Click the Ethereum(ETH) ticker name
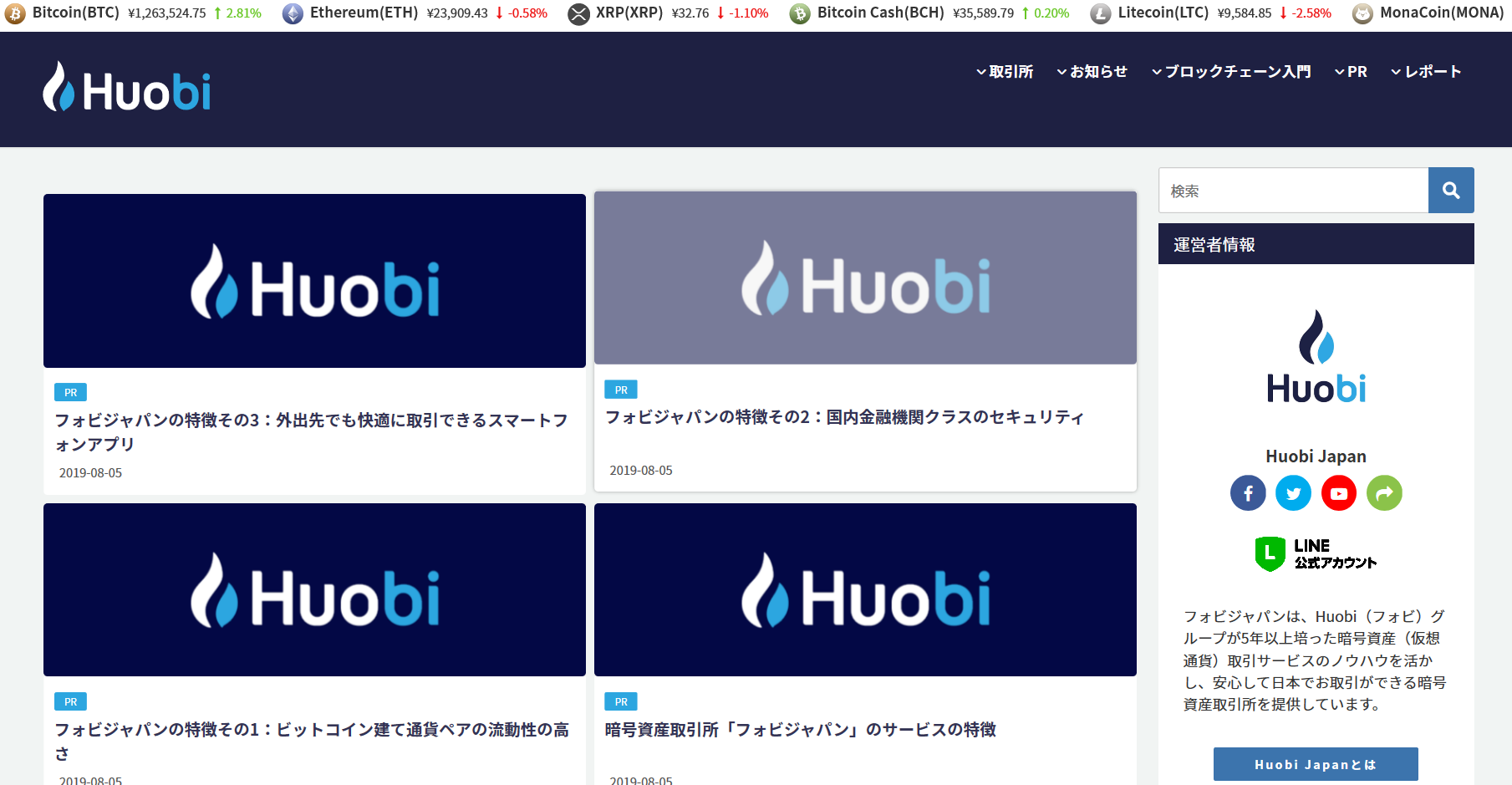 click(364, 13)
